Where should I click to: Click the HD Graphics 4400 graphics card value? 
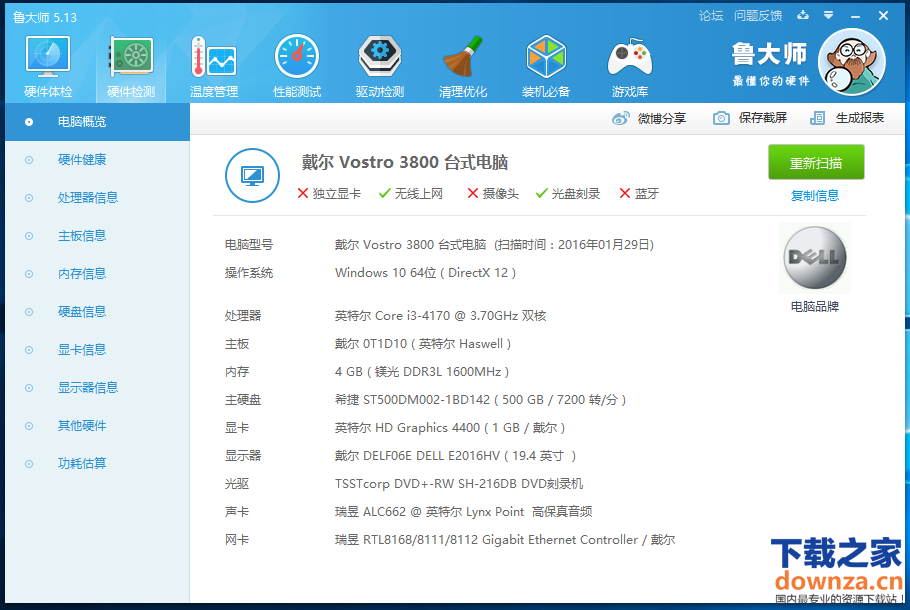coord(450,428)
